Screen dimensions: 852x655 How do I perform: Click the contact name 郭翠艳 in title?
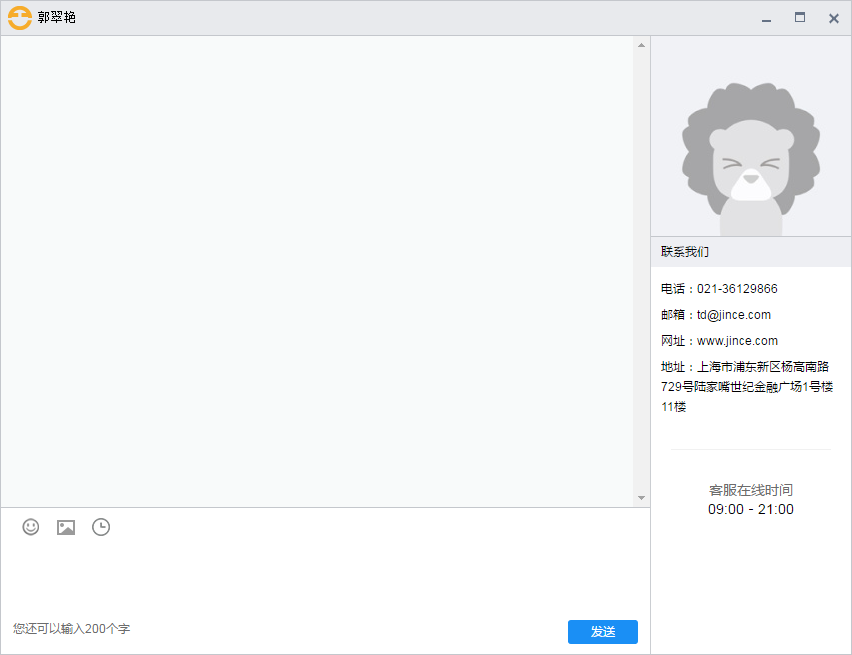[x=57, y=17]
